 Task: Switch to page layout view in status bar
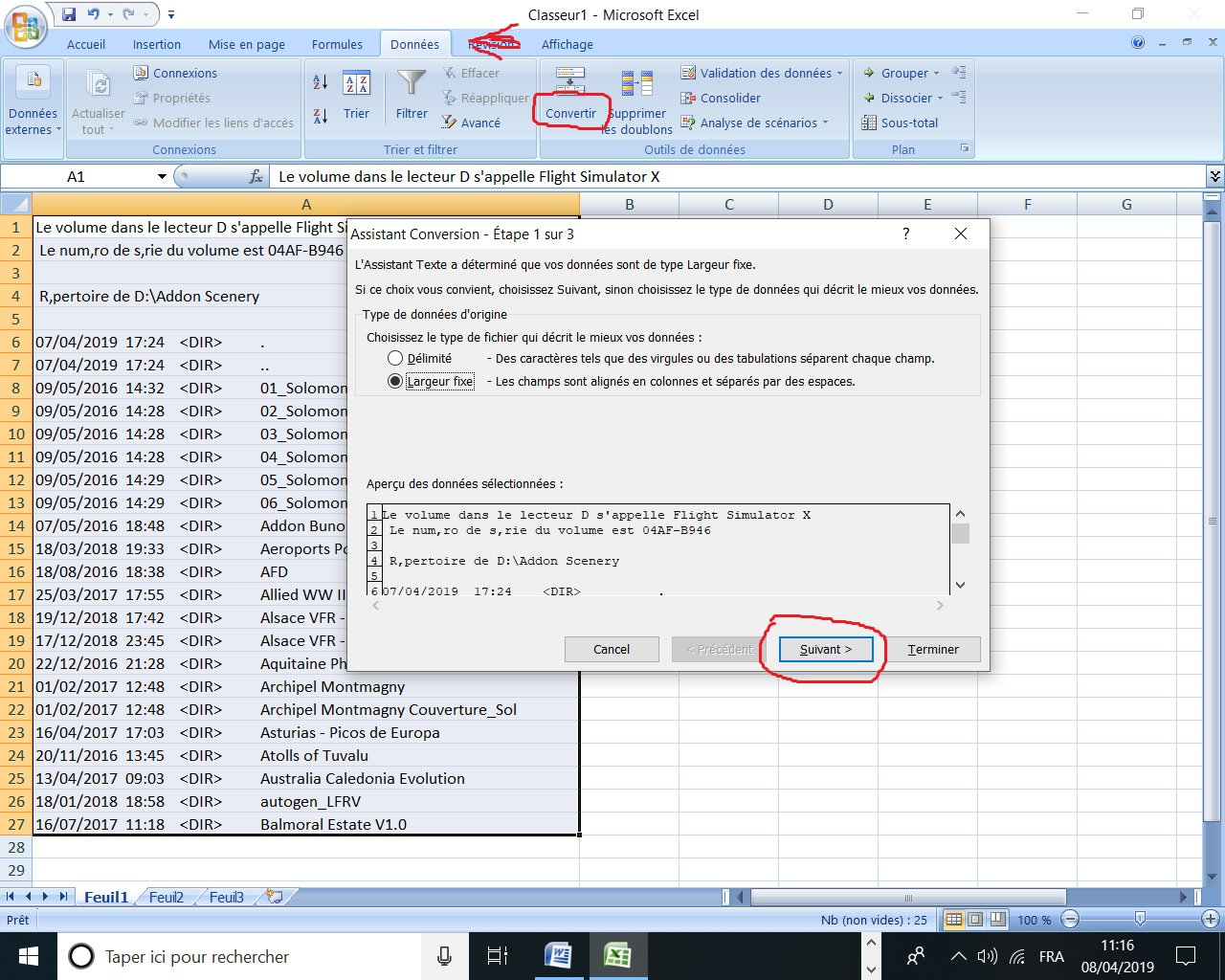point(975,920)
